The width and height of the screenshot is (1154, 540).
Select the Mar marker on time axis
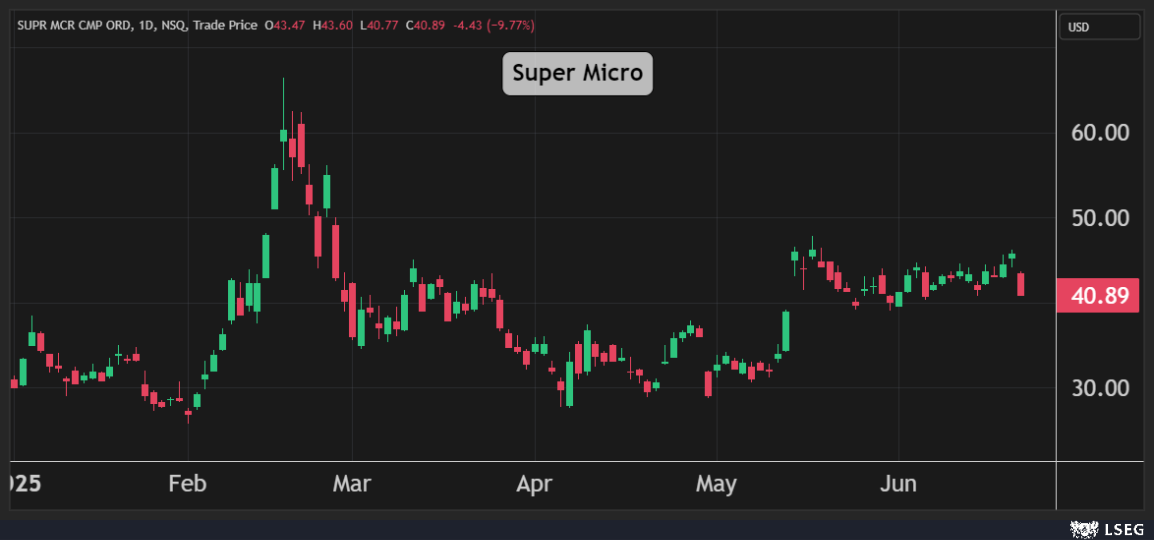coord(351,485)
